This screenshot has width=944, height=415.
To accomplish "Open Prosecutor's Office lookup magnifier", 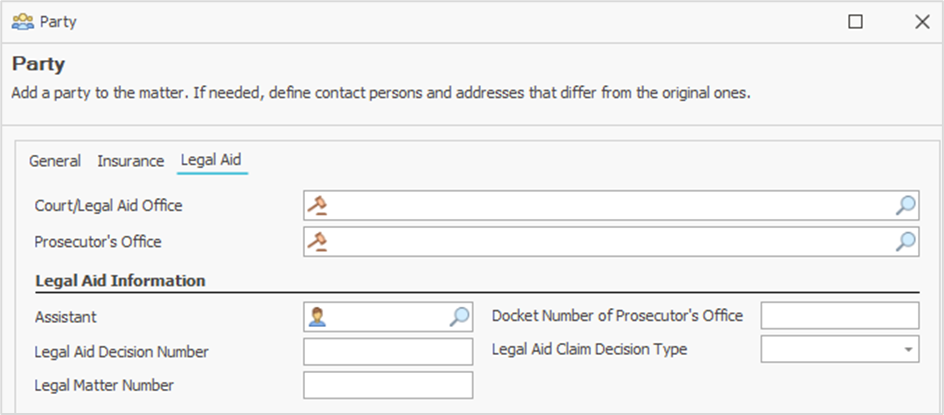I will tap(905, 241).
